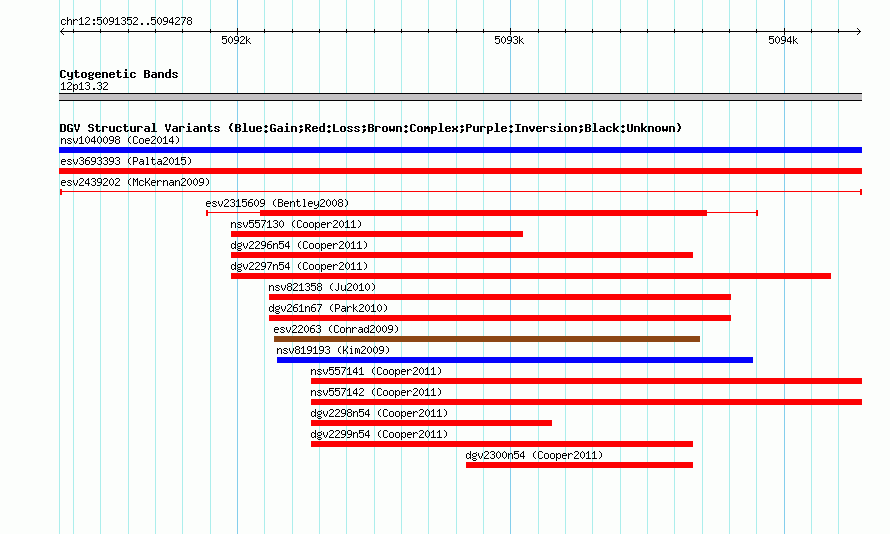Open the esv3693393 (Palta2015) label
The height and width of the screenshot is (534, 890).
(126, 161)
